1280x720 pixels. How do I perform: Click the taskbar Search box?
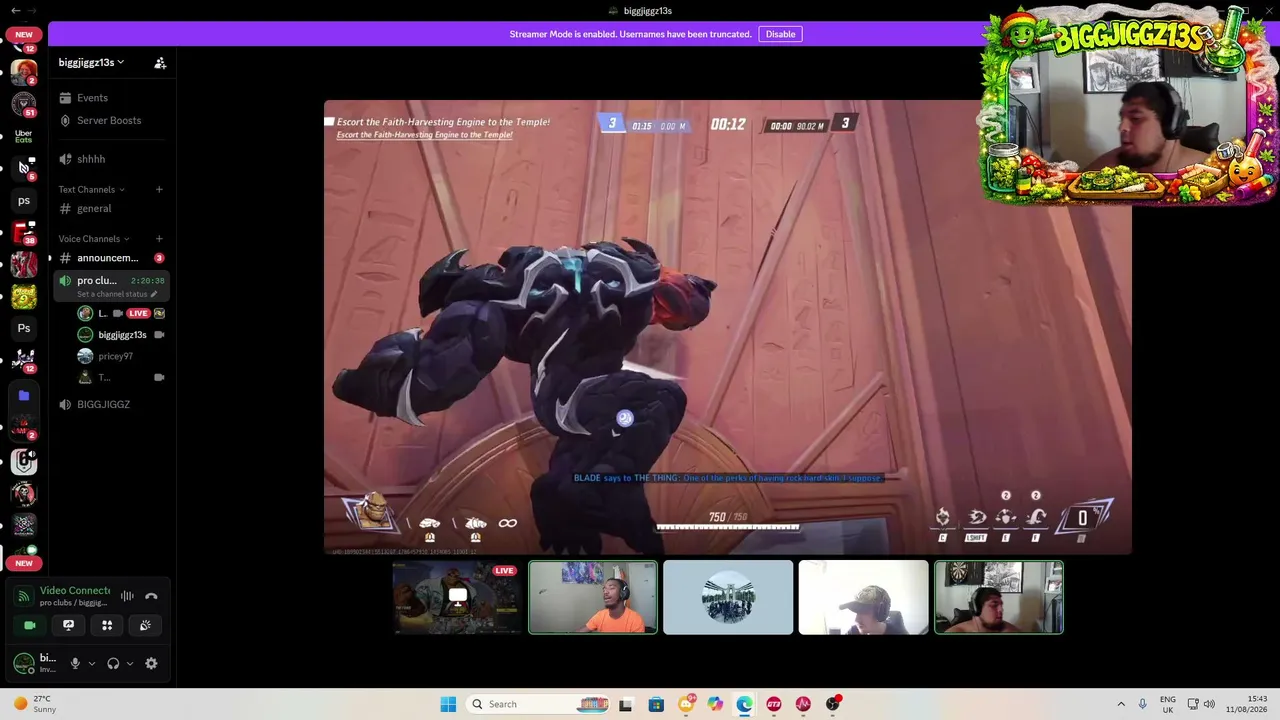point(540,704)
